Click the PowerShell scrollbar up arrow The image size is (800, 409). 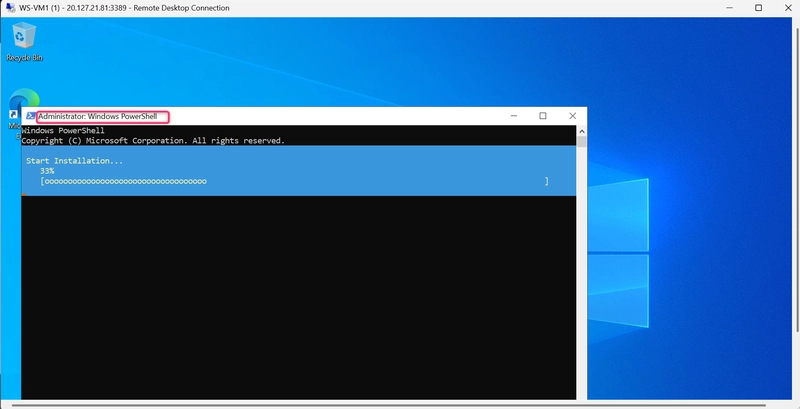(x=582, y=131)
